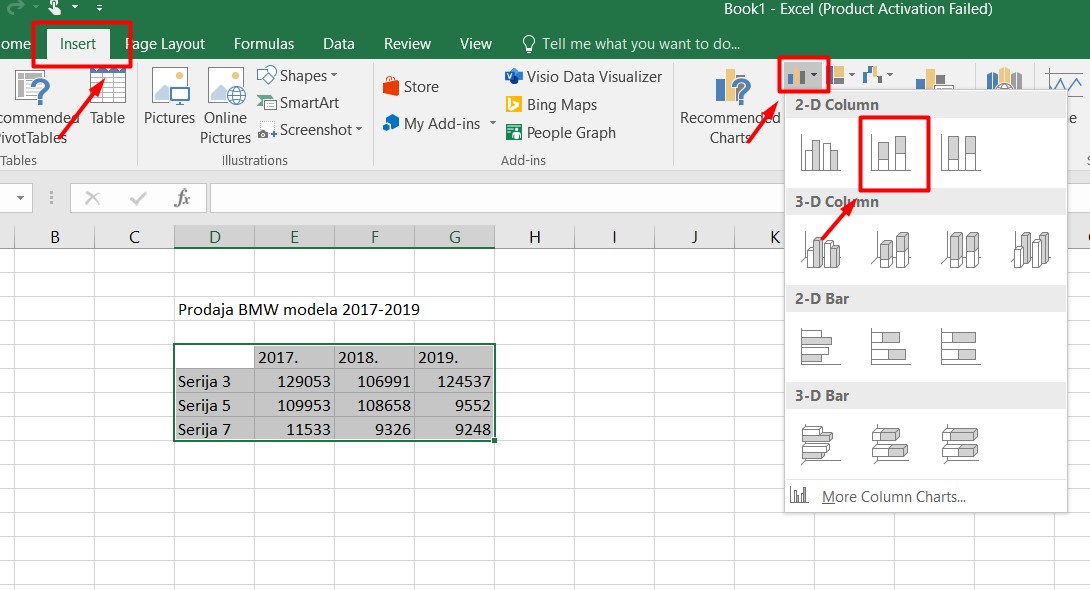Screen dimensions: 1090x590
Task: Click the 3D Map icon
Action: click(x=1004, y=79)
